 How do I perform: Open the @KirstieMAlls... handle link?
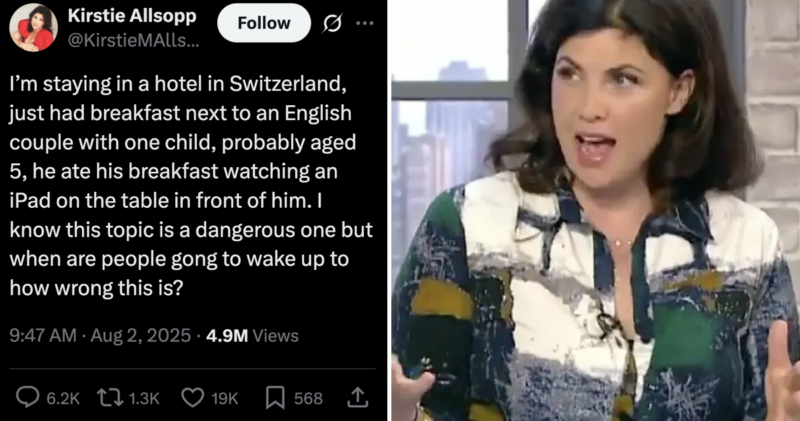(134, 40)
